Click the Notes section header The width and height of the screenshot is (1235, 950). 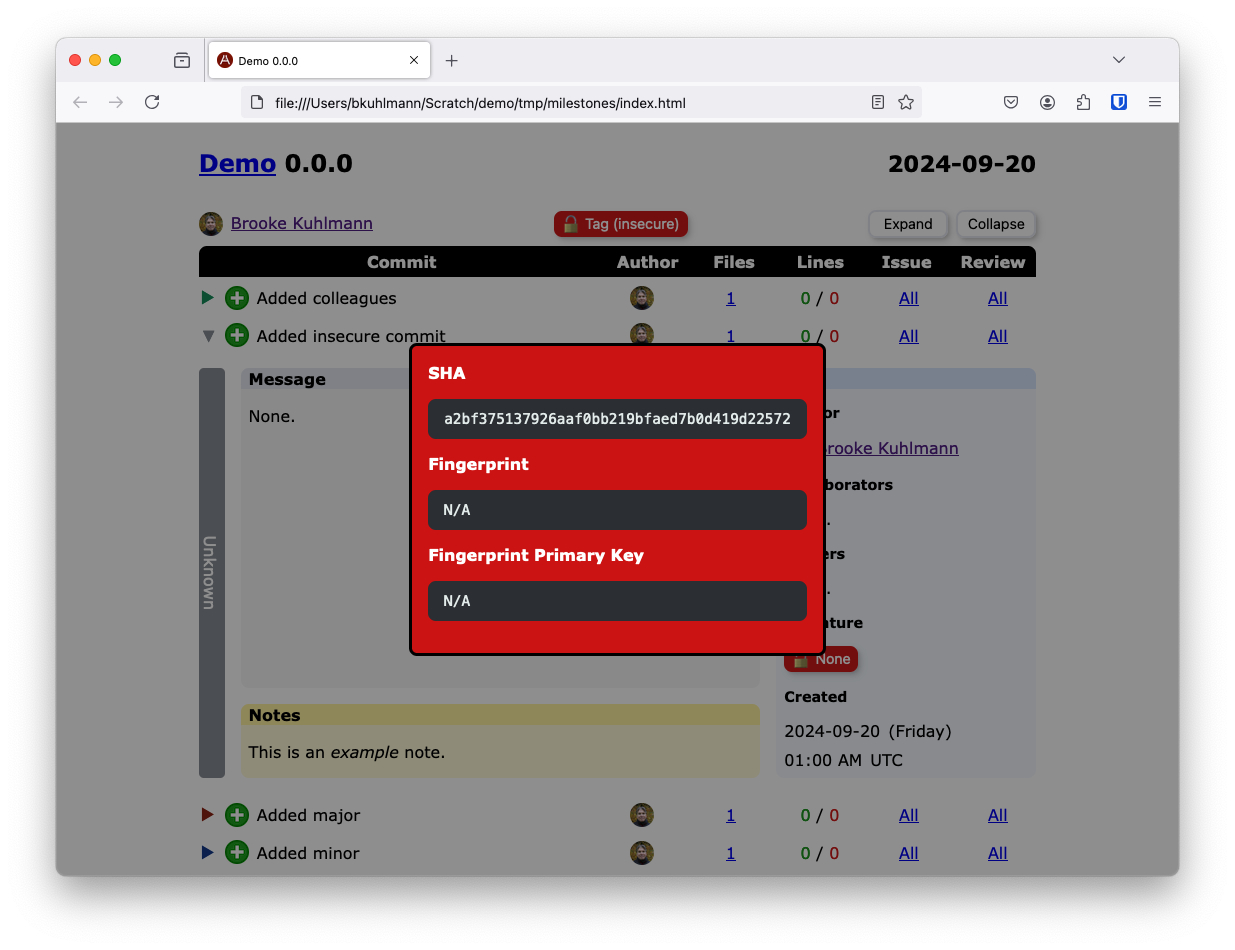pos(500,715)
